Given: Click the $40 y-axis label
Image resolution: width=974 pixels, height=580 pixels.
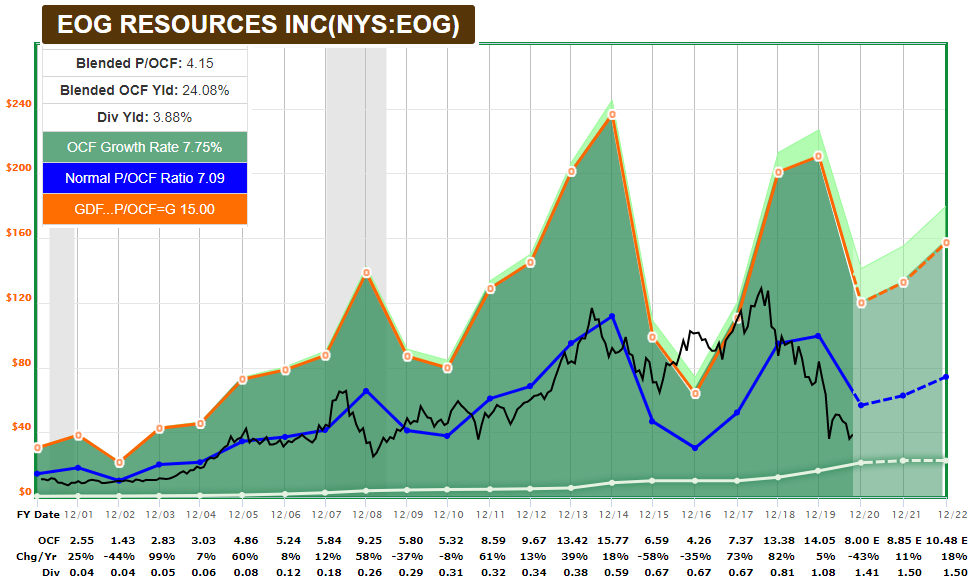Looking at the screenshot, I should (x=21, y=427).
